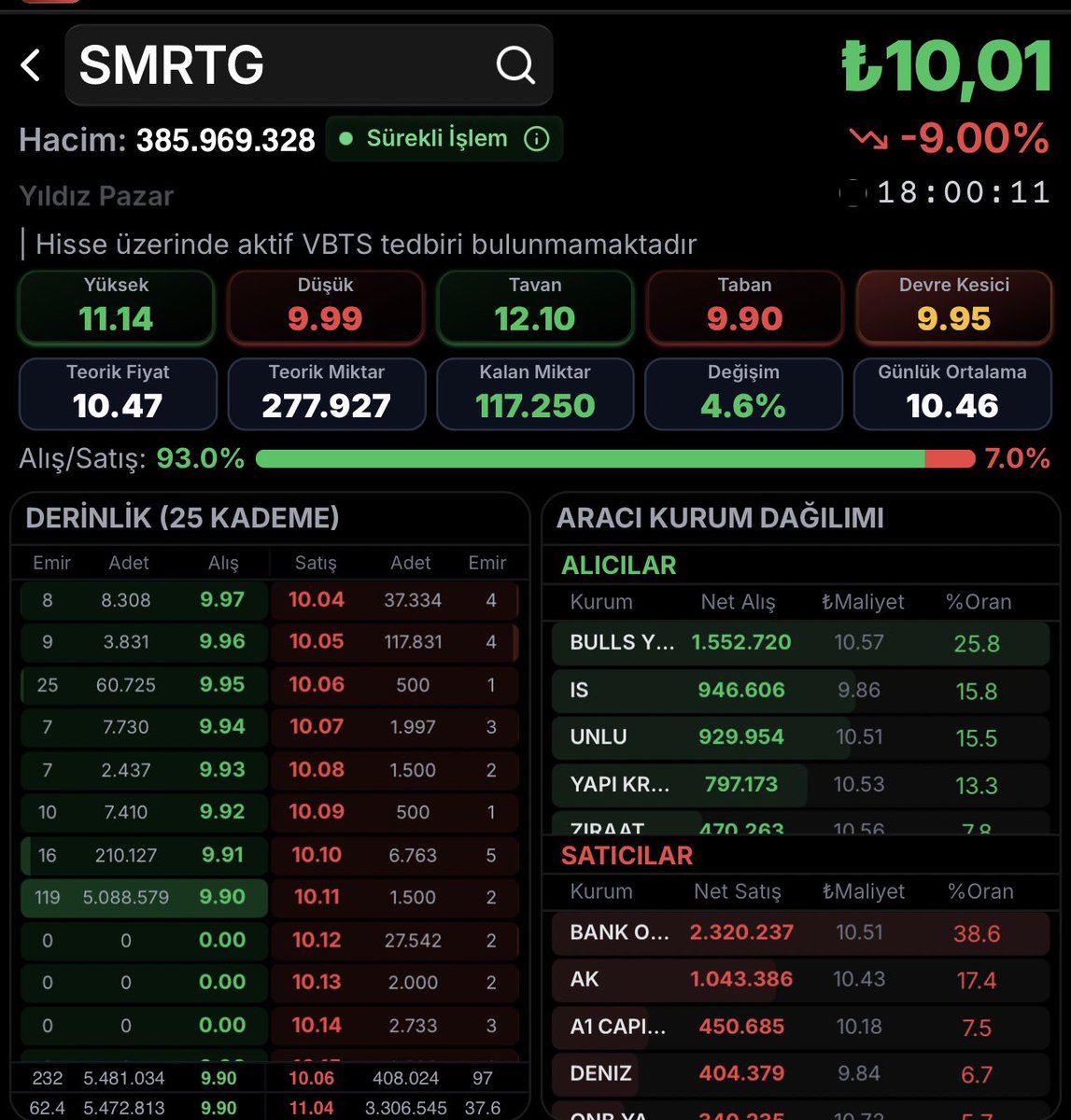
Task: Open the BULLS Y... buyer row
Action: pos(800,643)
